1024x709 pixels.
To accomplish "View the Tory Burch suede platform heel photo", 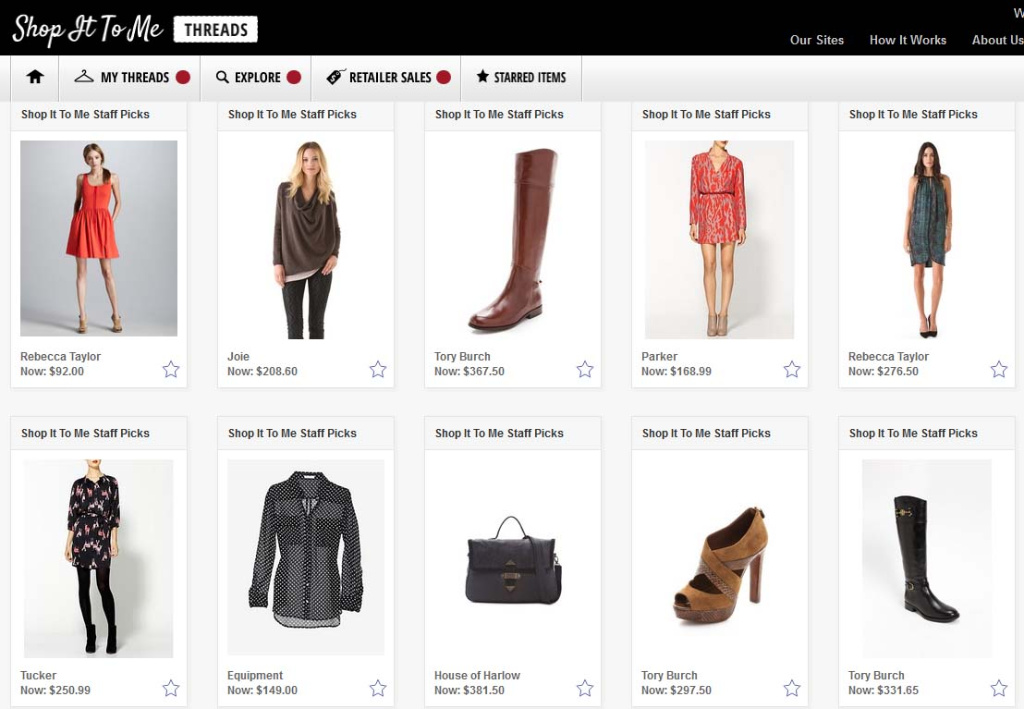I will (720, 567).
